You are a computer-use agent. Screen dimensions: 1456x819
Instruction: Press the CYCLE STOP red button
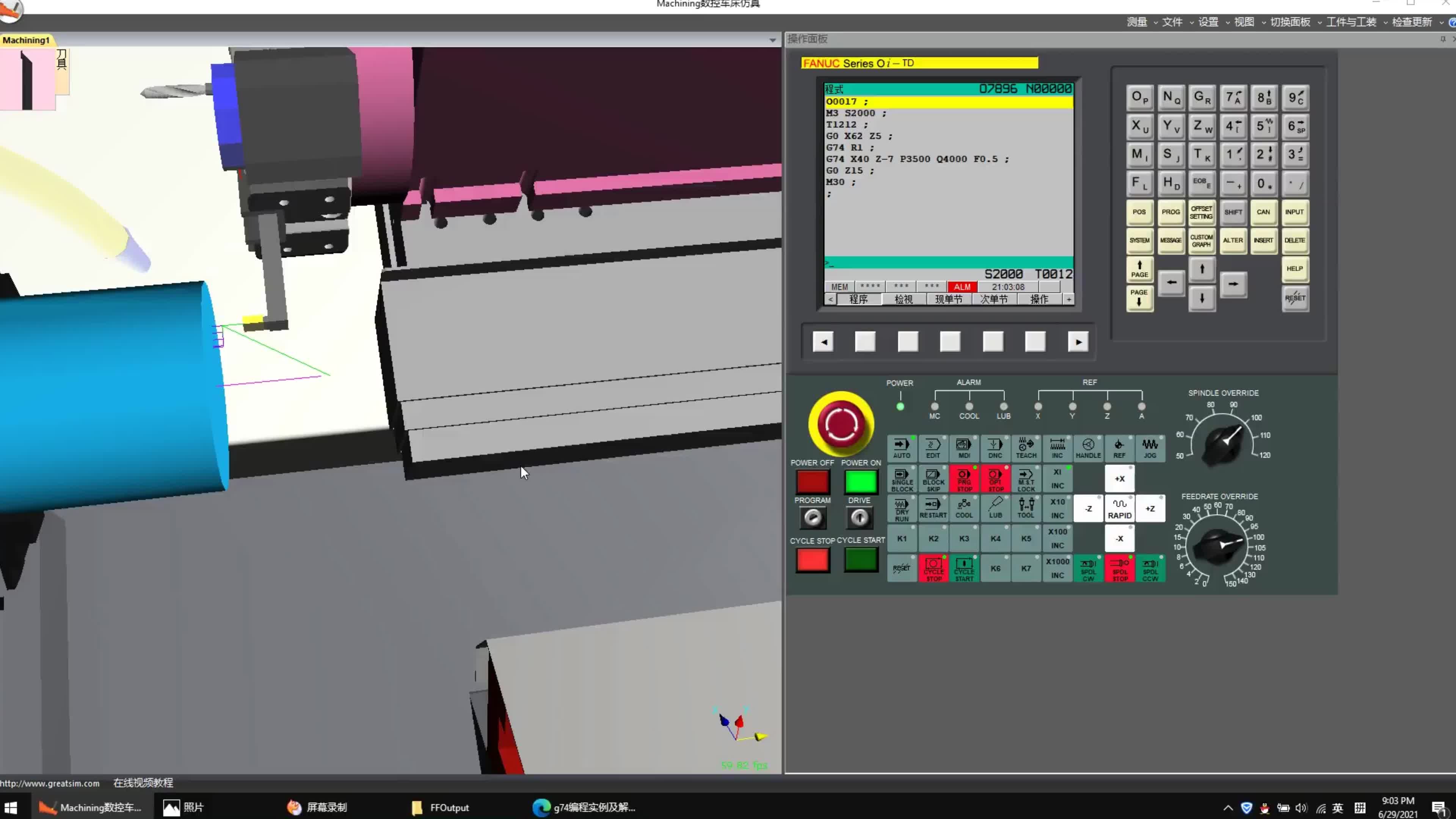point(812,560)
